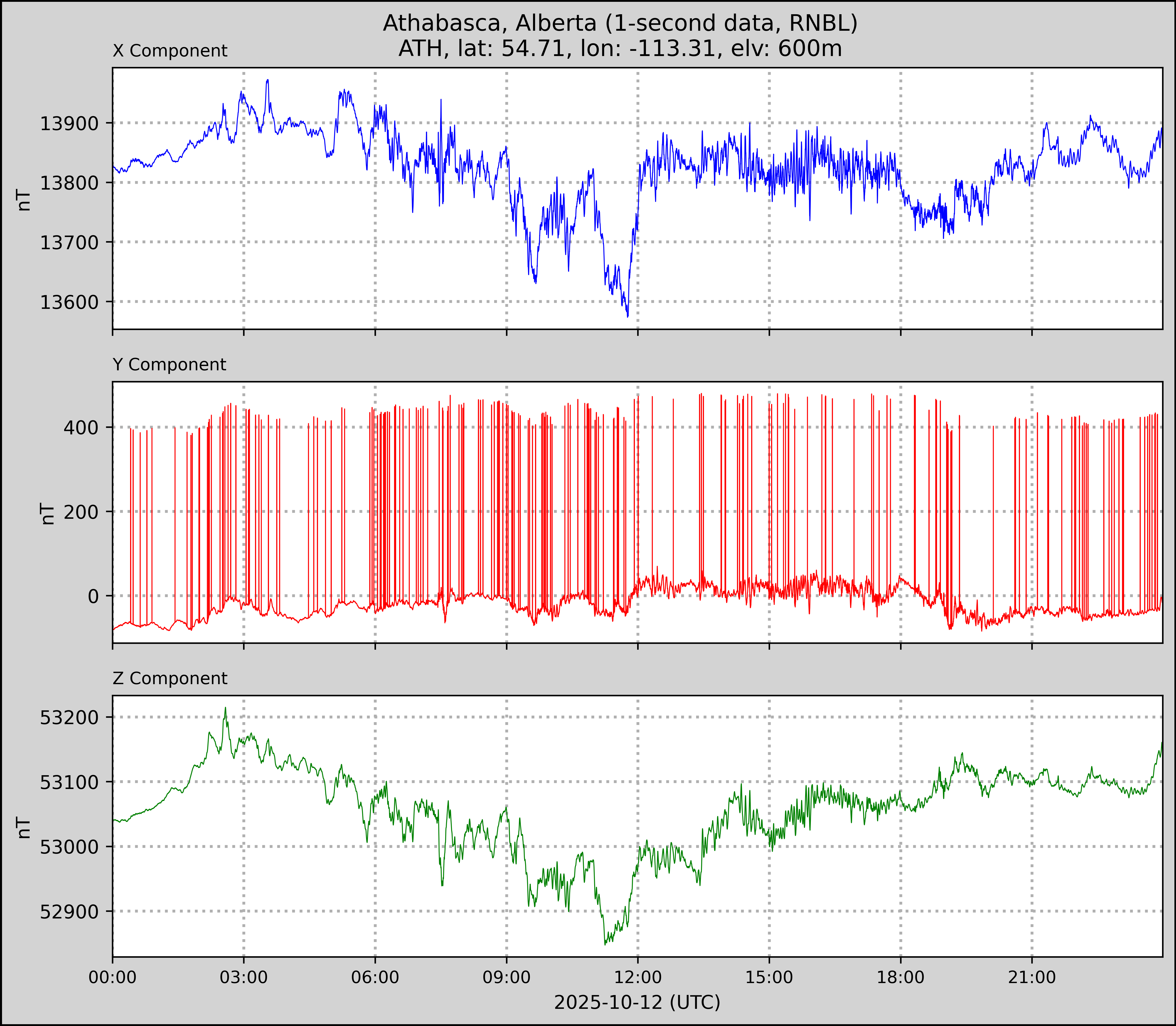Viewport: 1176px width, 1026px height.
Task: Click the 09:00 time axis label
Action: coord(506,977)
